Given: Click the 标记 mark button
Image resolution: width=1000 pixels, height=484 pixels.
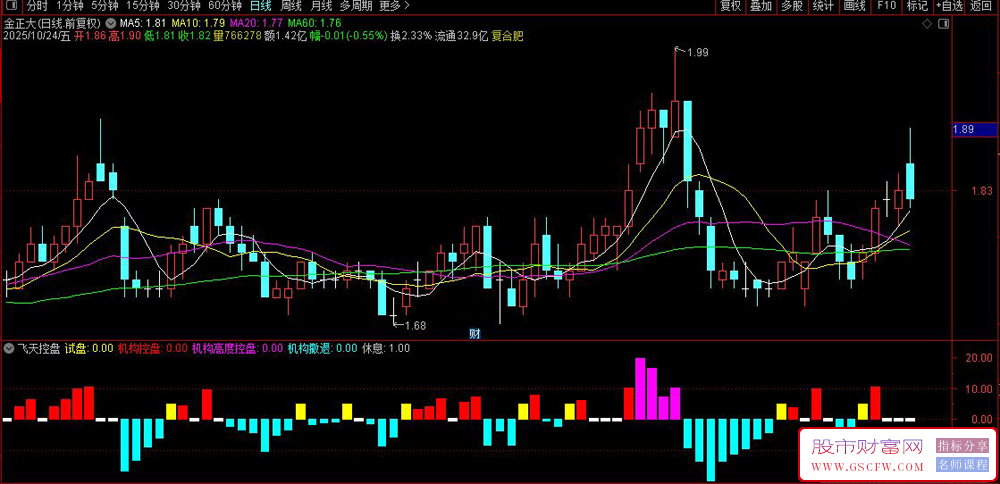Looking at the screenshot, I should 917,6.
